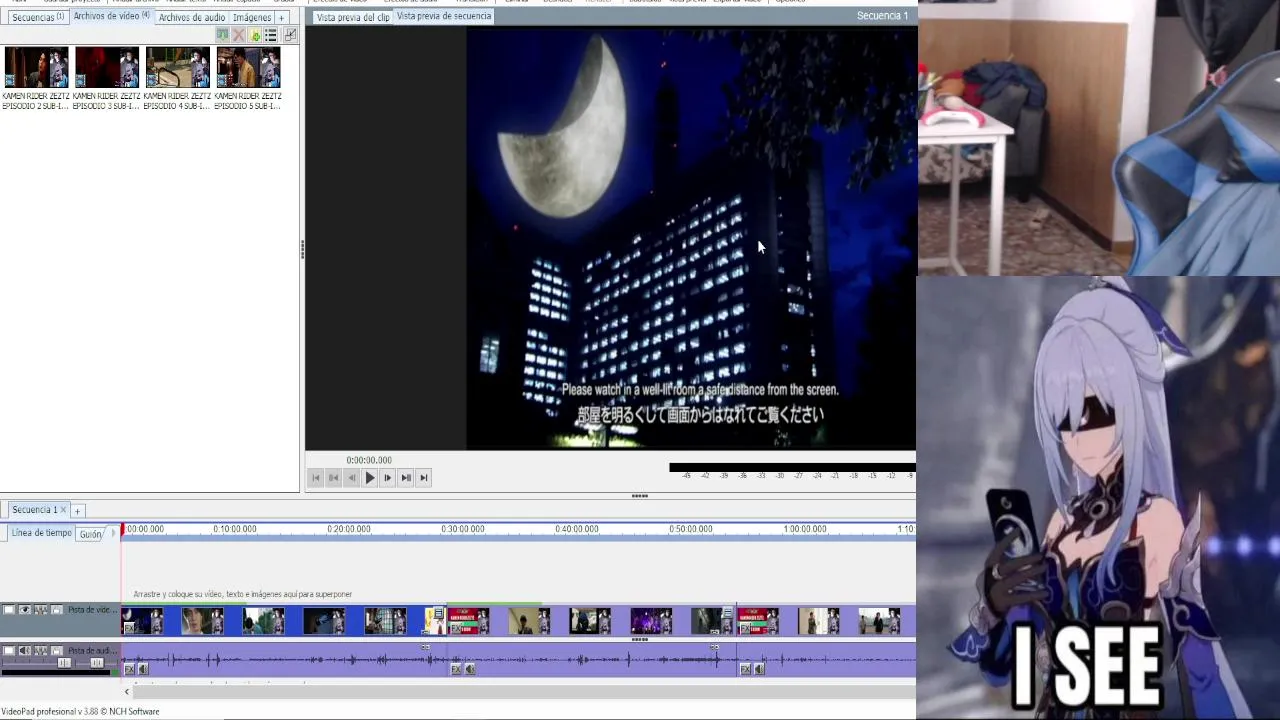Viewport: 1280px width, 720px height.
Task: Select Kamen Rider Zeztz Episodio 5 thumbnail
Action: click(248, 67)
